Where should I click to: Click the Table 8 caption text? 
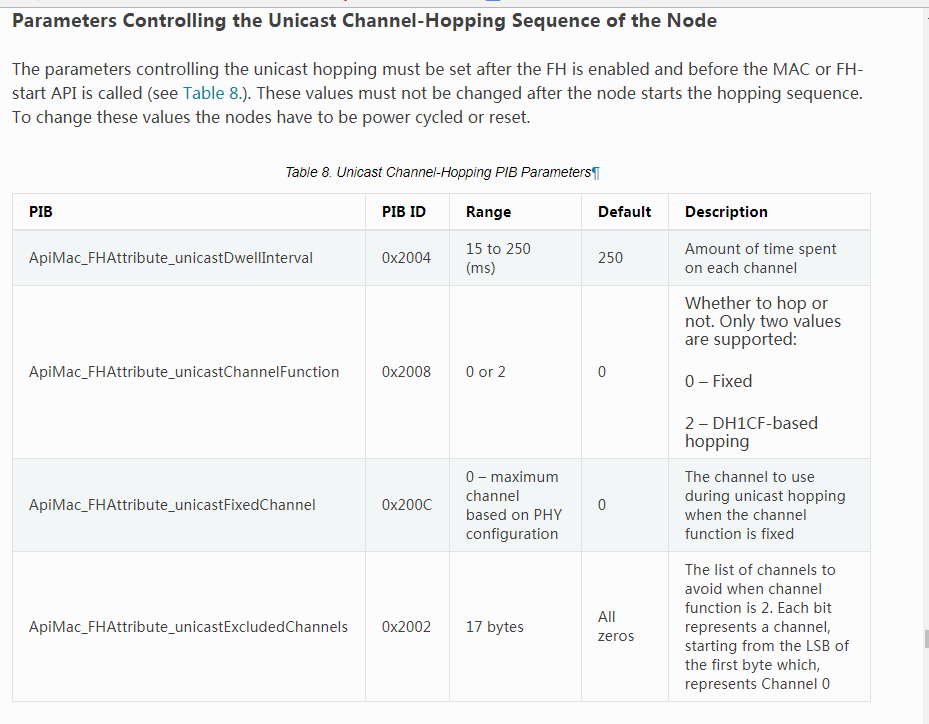(438, 172)
